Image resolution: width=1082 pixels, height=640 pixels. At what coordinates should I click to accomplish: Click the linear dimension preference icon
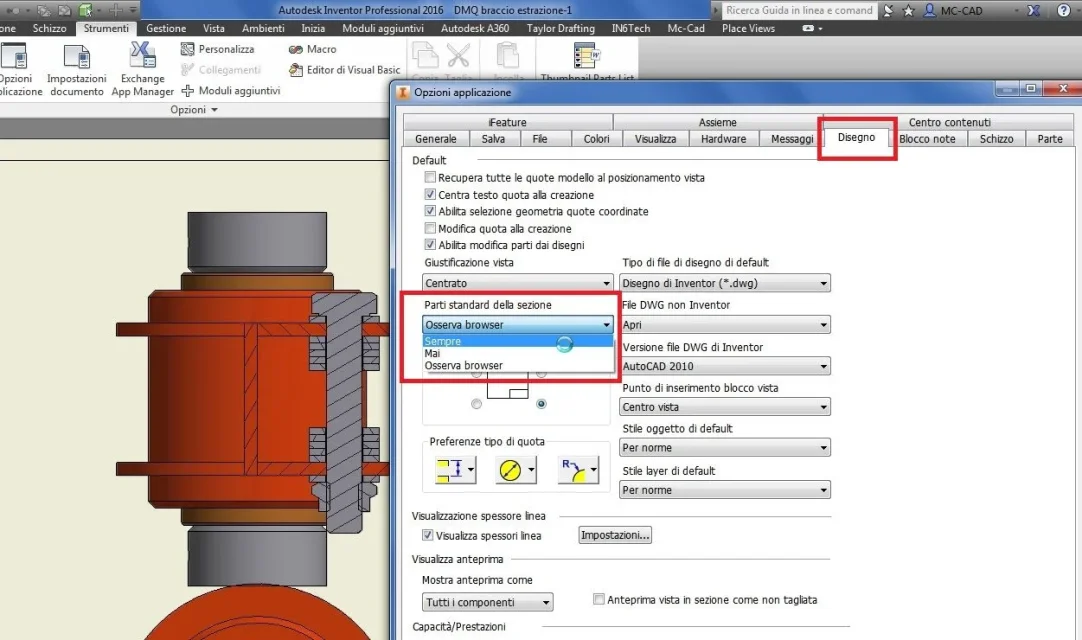click(x=455, y=469)
